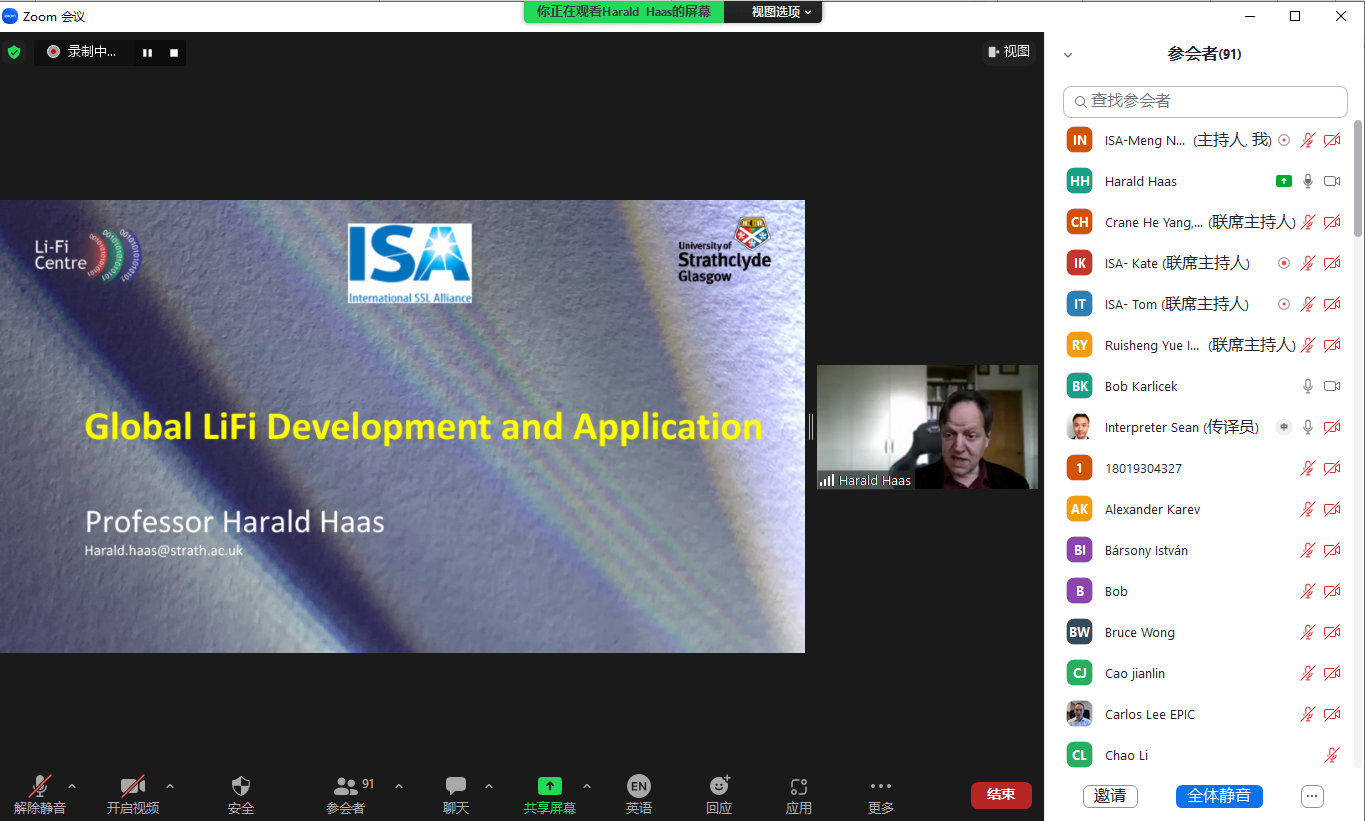This screenshot has width=1365, height=821.
Task: Click the green encryption shield icon
Action: [x=14, y=52]
